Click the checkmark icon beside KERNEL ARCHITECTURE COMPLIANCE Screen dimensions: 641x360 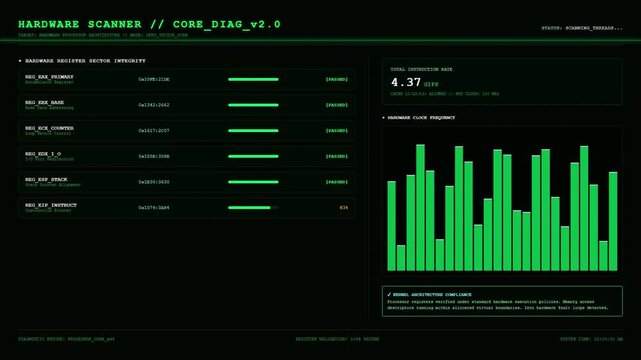(389, 294)
